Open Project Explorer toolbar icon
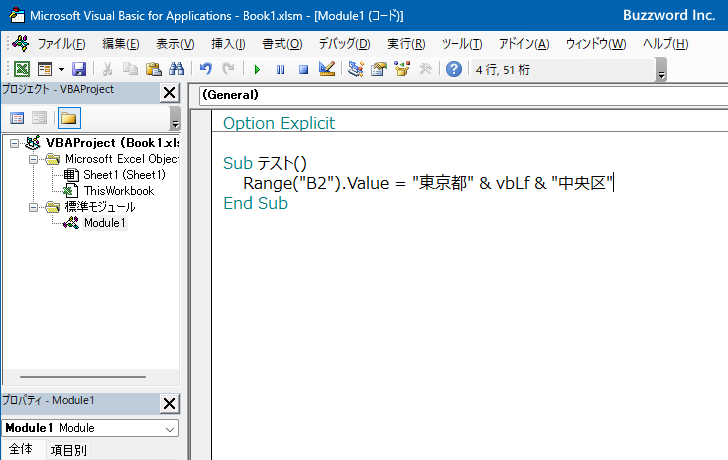The image size is (728, 460). (356, 69)
